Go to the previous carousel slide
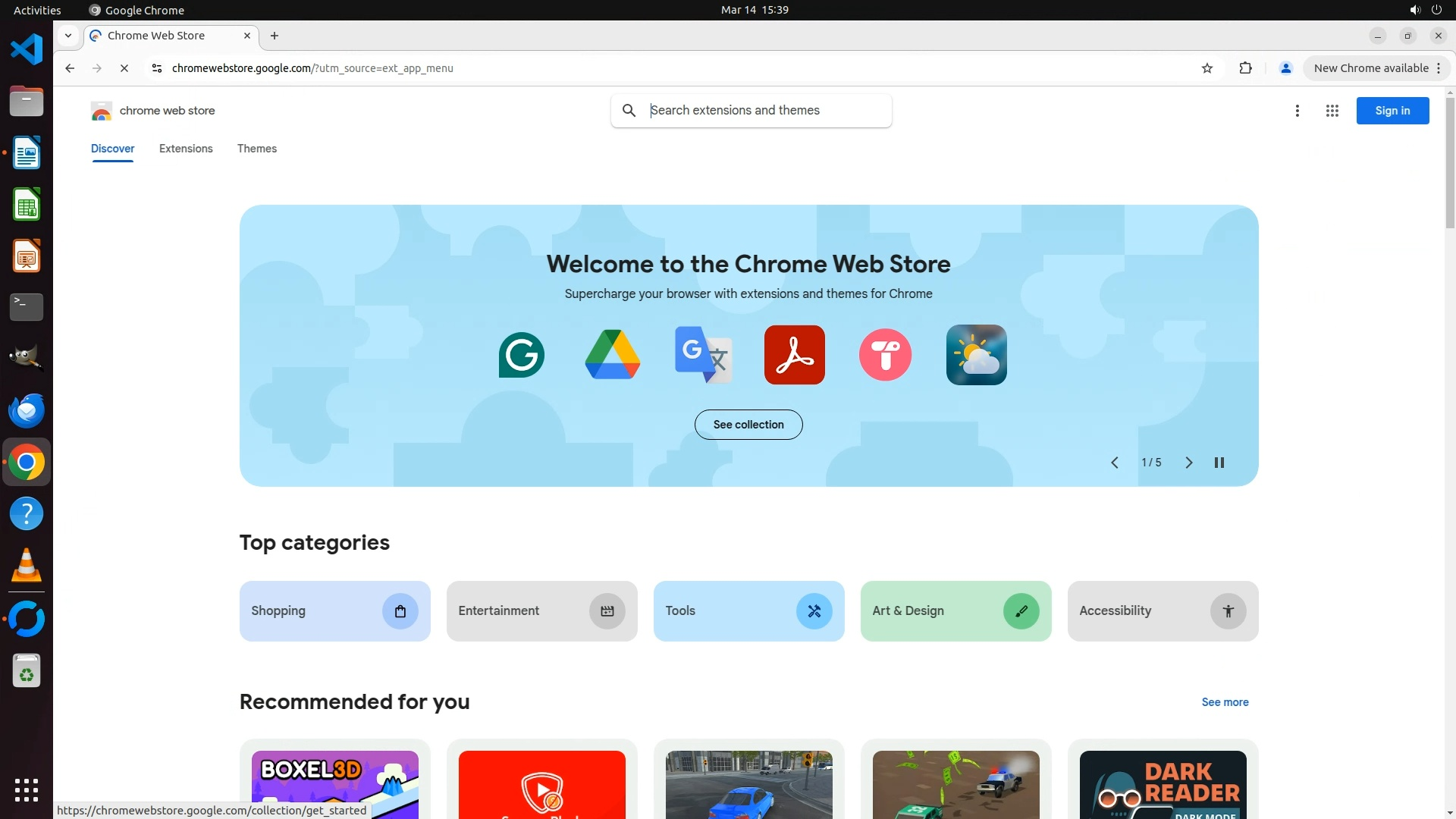Screen dimensions: 1456x819 (1115, 463)
